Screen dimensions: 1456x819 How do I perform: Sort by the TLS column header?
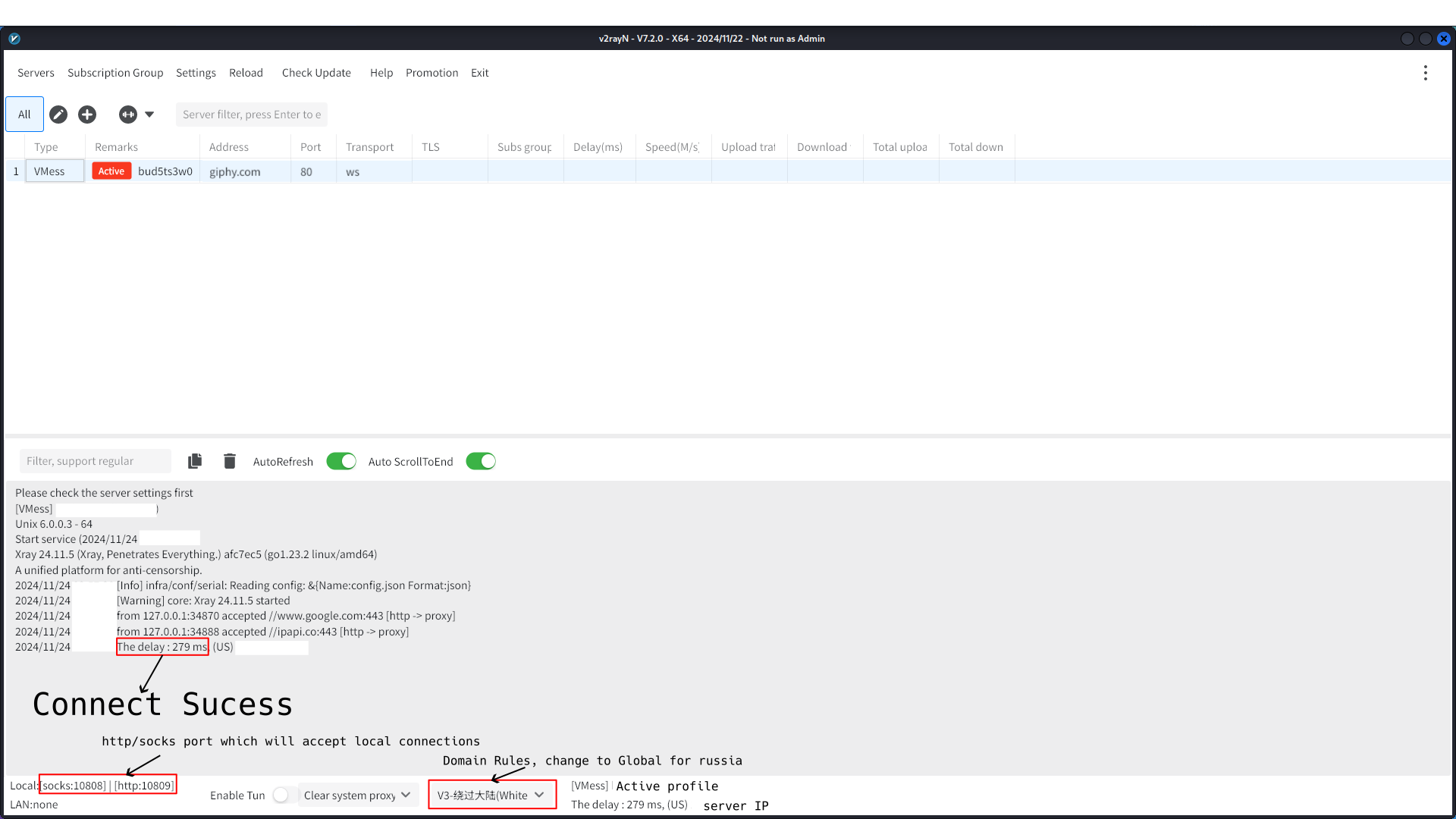tap(450, 147)
